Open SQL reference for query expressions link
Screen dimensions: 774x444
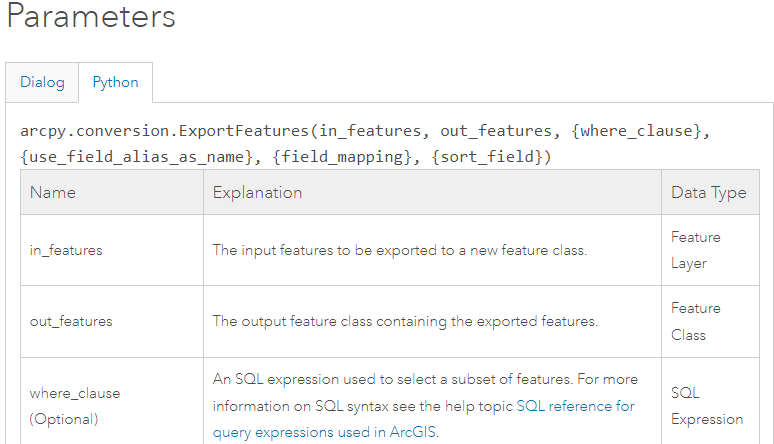424,419
